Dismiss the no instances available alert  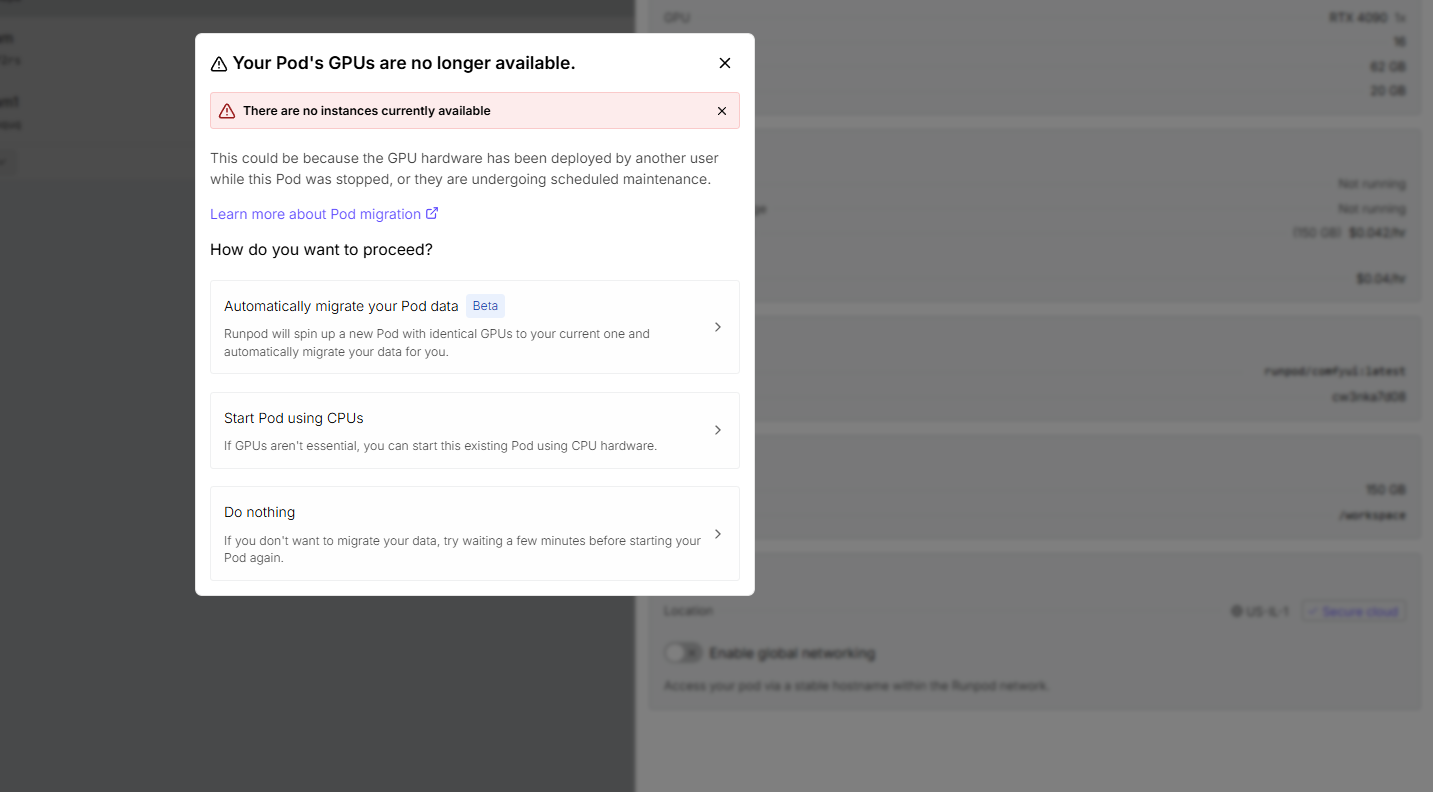pos(721,110)
